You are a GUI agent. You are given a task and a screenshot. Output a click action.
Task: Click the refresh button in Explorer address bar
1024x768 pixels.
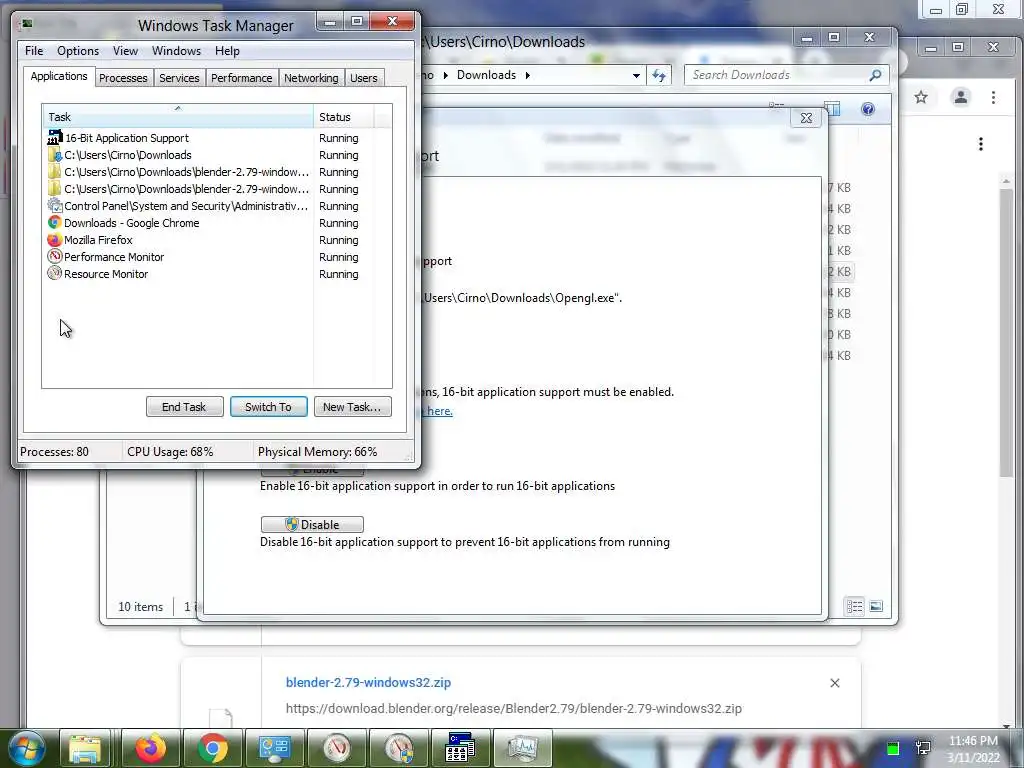click(659, 75)
